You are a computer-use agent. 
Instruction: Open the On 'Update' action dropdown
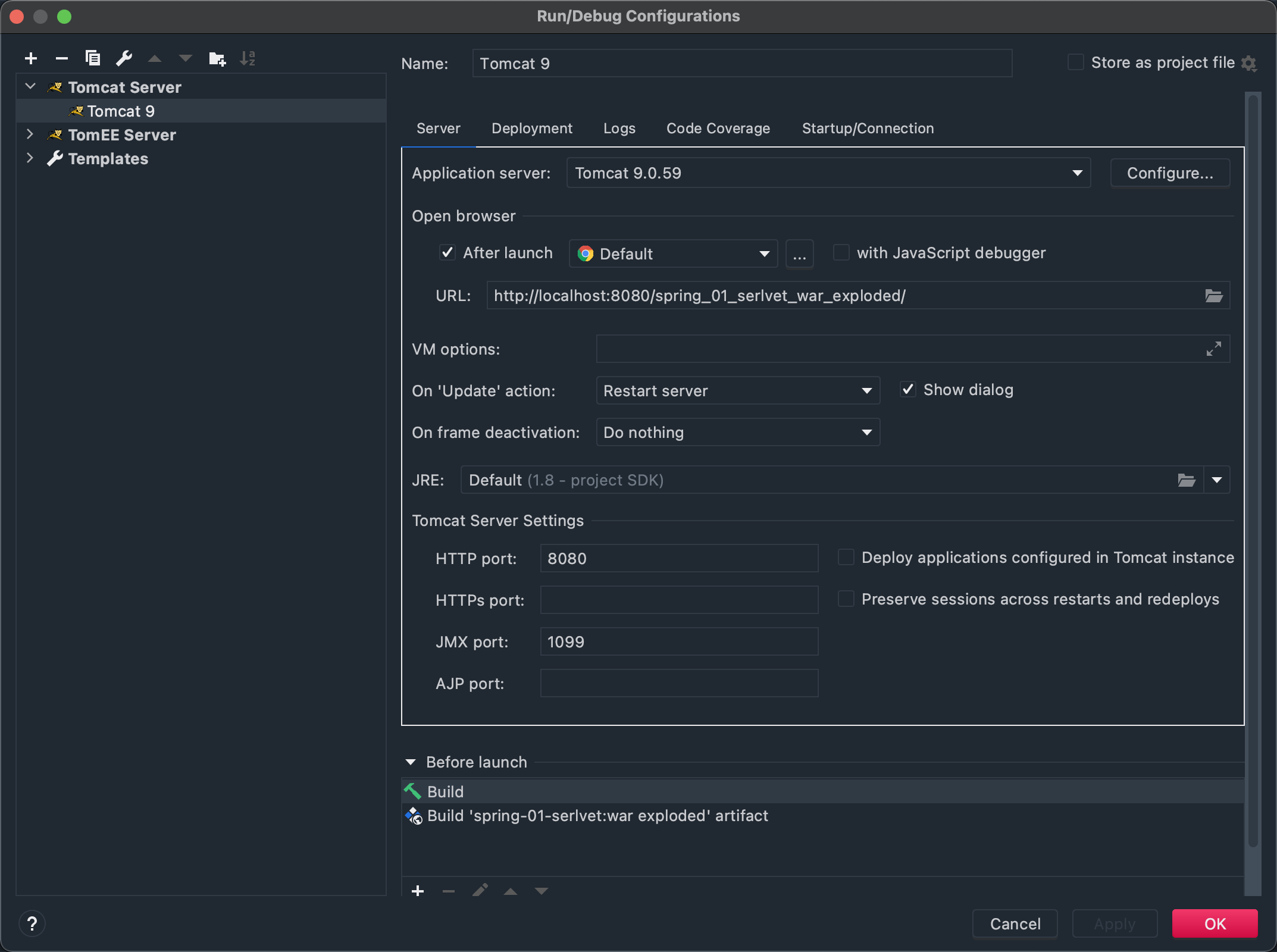pyautogui.click(x=738, y=391)
